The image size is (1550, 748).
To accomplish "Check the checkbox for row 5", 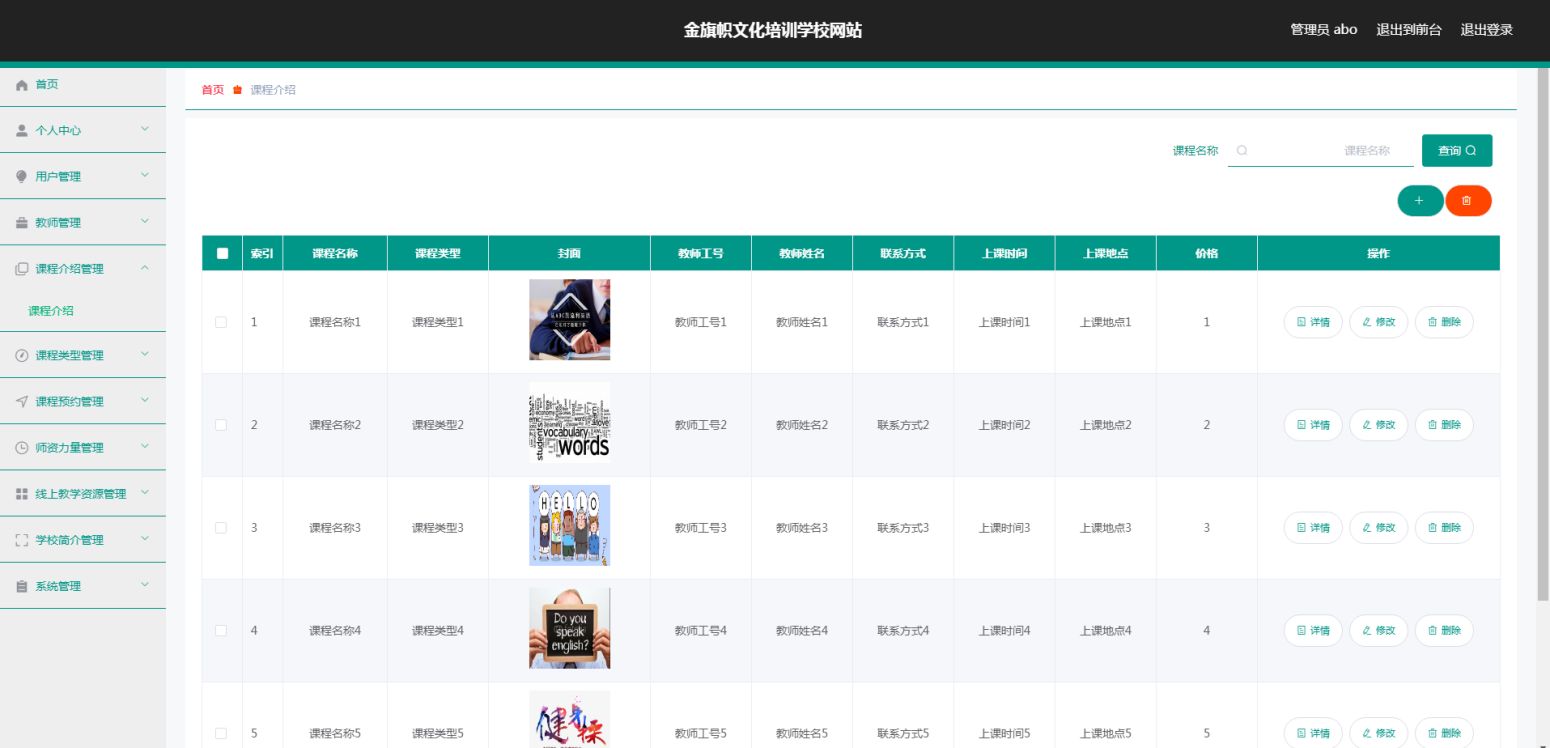I will click(221, 733).
